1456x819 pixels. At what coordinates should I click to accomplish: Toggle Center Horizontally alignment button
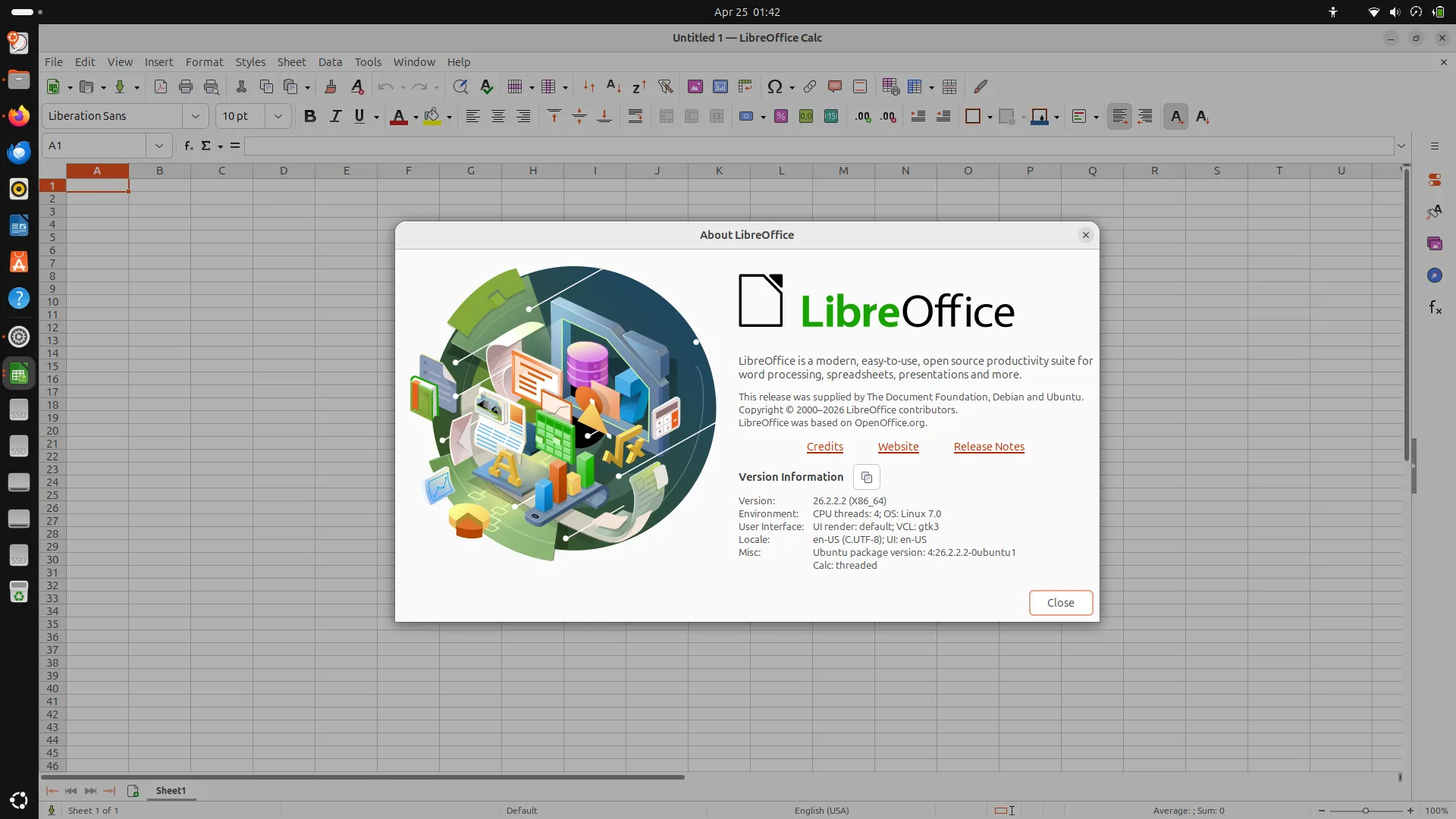pos(498,116)
